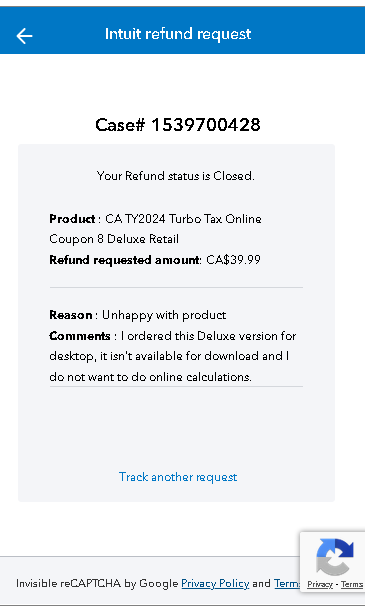
Task: Click the Unhappy with product reason text
Action: click(164, 315)
